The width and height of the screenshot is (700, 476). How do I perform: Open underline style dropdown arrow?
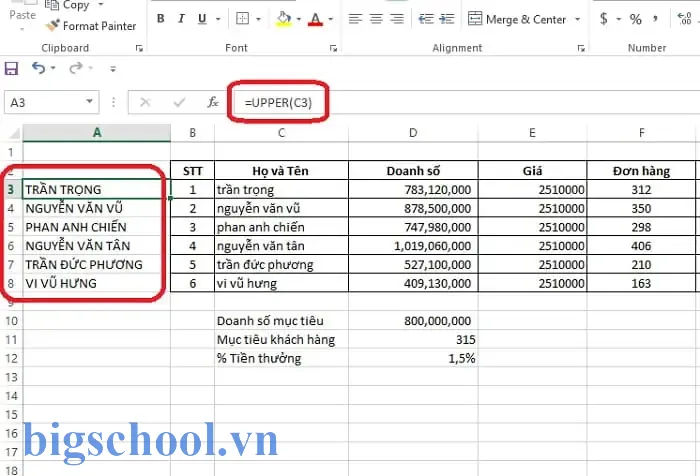pyautogui.click(x=218, y=19)
